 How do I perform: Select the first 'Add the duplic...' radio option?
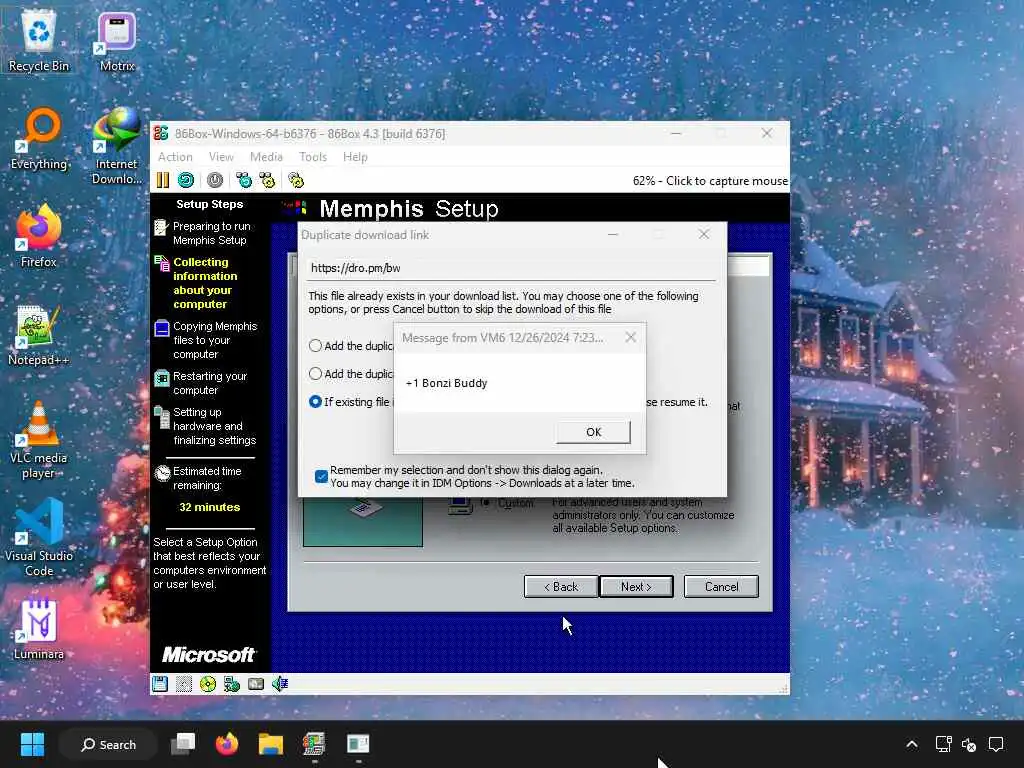tap(315, 345)
